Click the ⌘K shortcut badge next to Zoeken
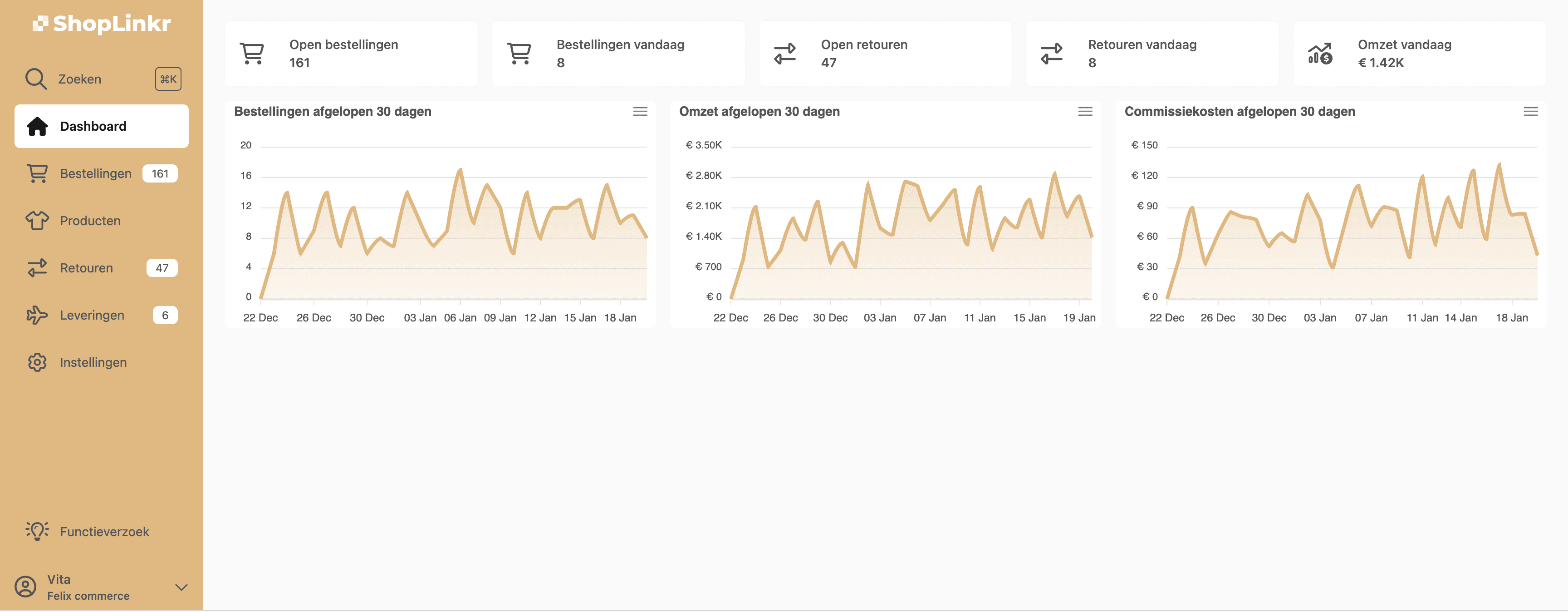The image size is (1568, 612). pos(168,79)
